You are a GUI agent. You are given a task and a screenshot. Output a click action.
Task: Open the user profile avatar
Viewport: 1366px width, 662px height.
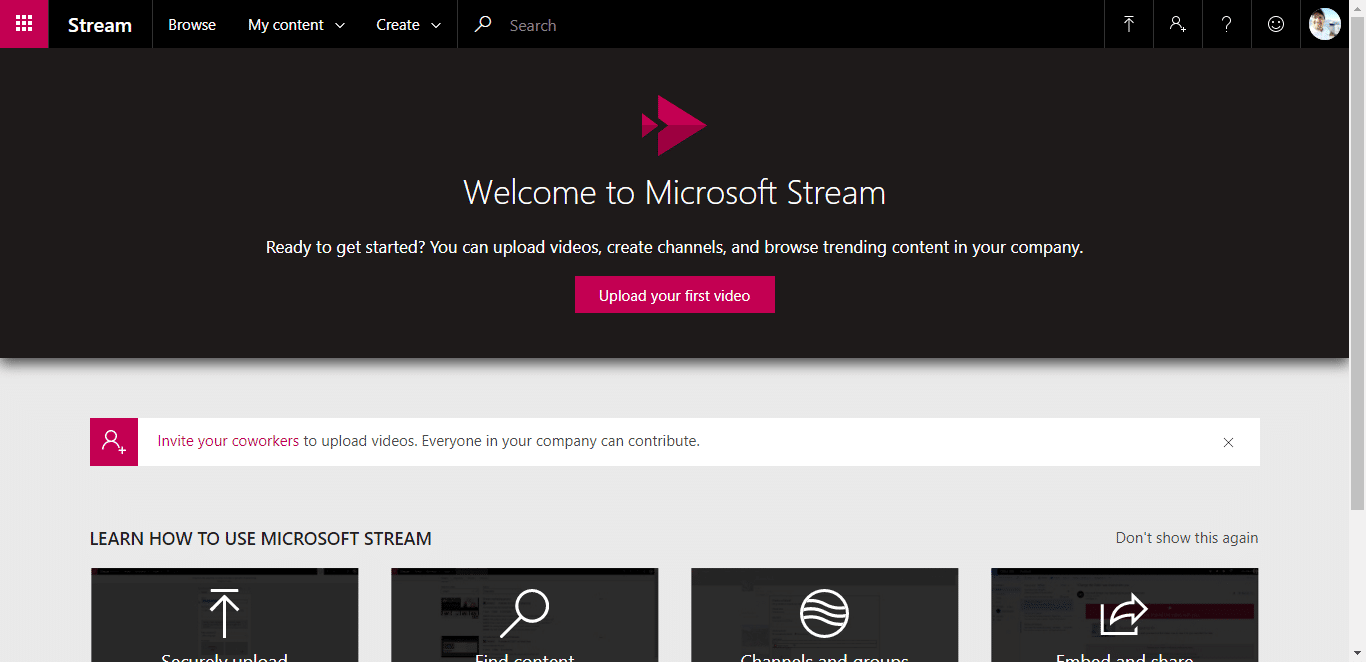tap(1325, 24)
